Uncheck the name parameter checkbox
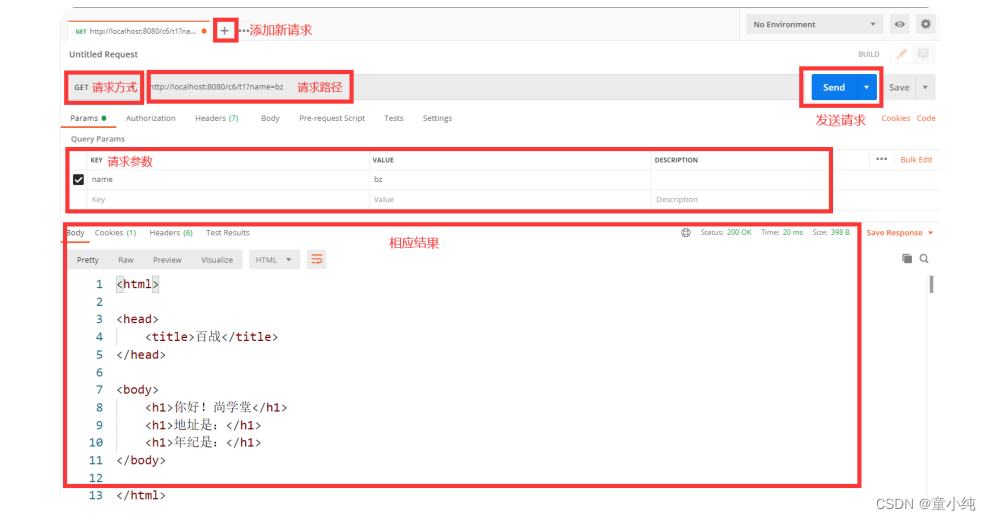The height and width of the screenshot is (520, 991). (78, 179)
